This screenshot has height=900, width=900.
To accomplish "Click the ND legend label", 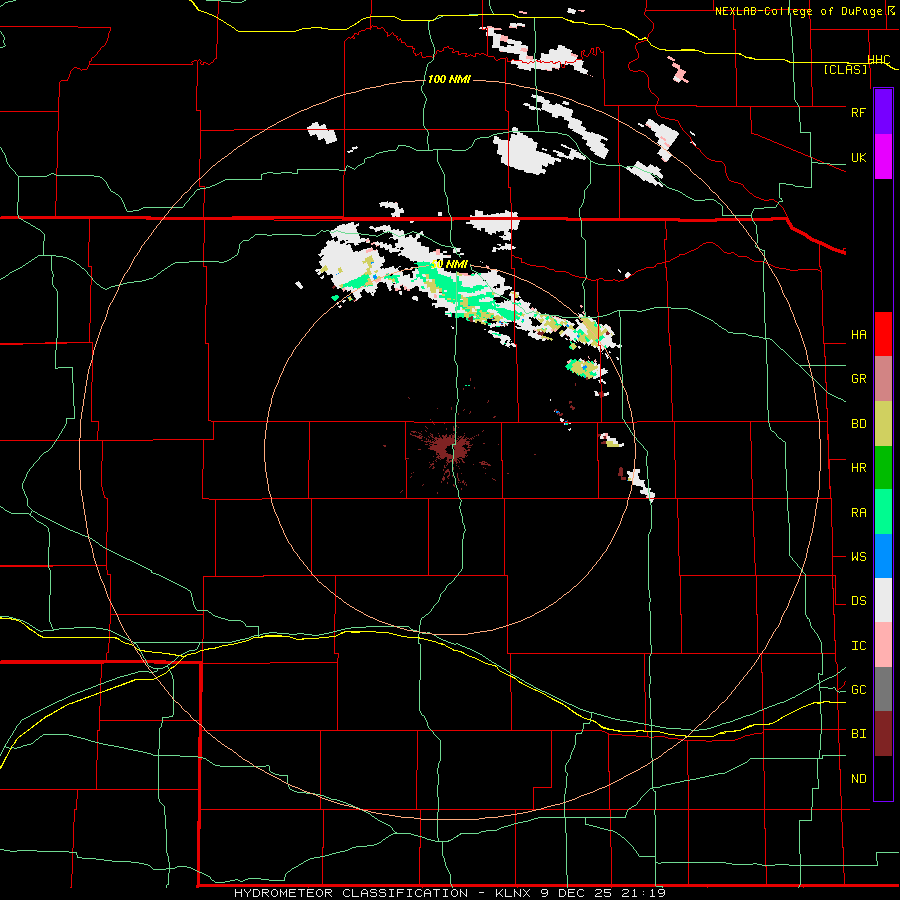I will 858,779.
